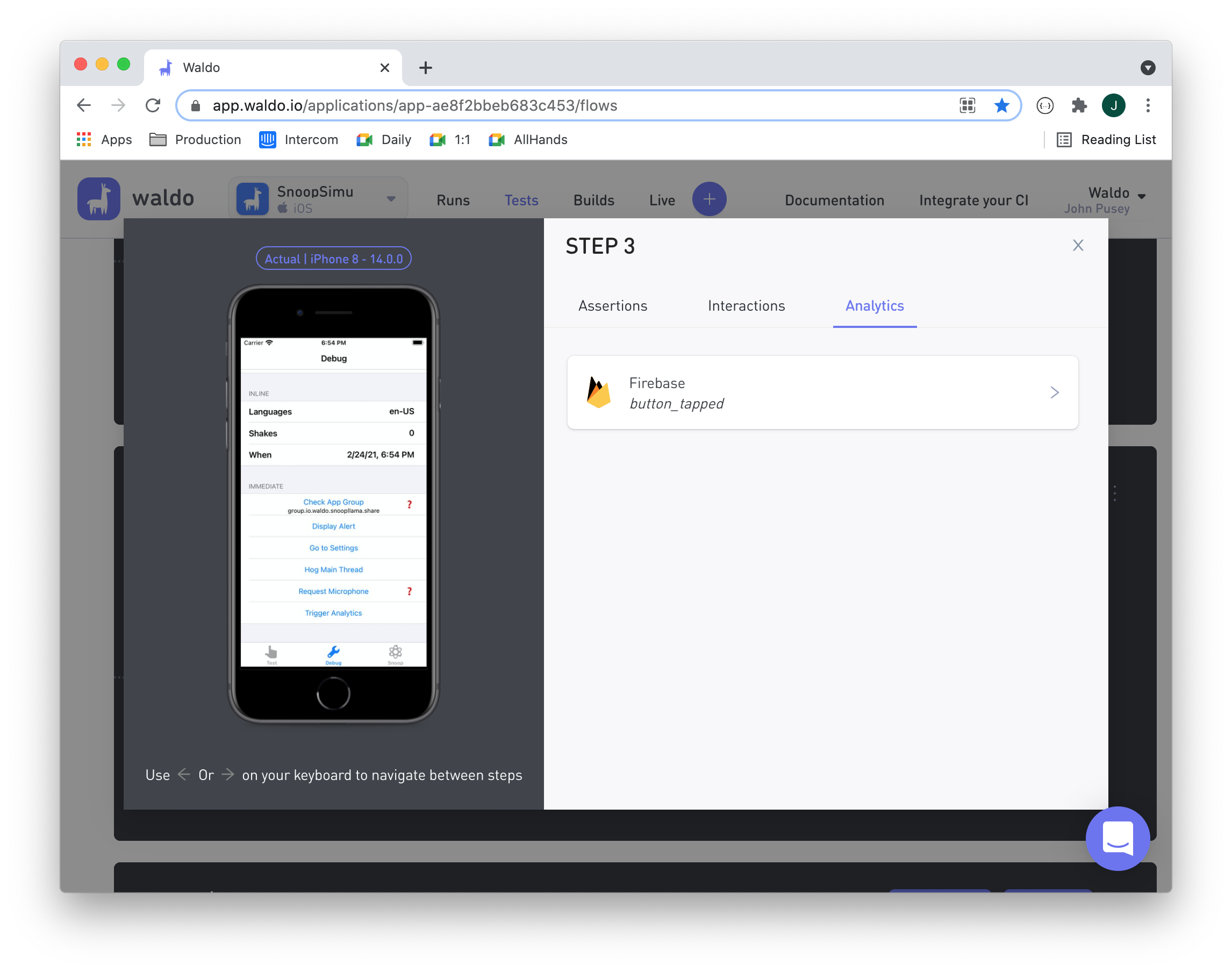Click Check App Group in phone screenshot

coord(333,502)
